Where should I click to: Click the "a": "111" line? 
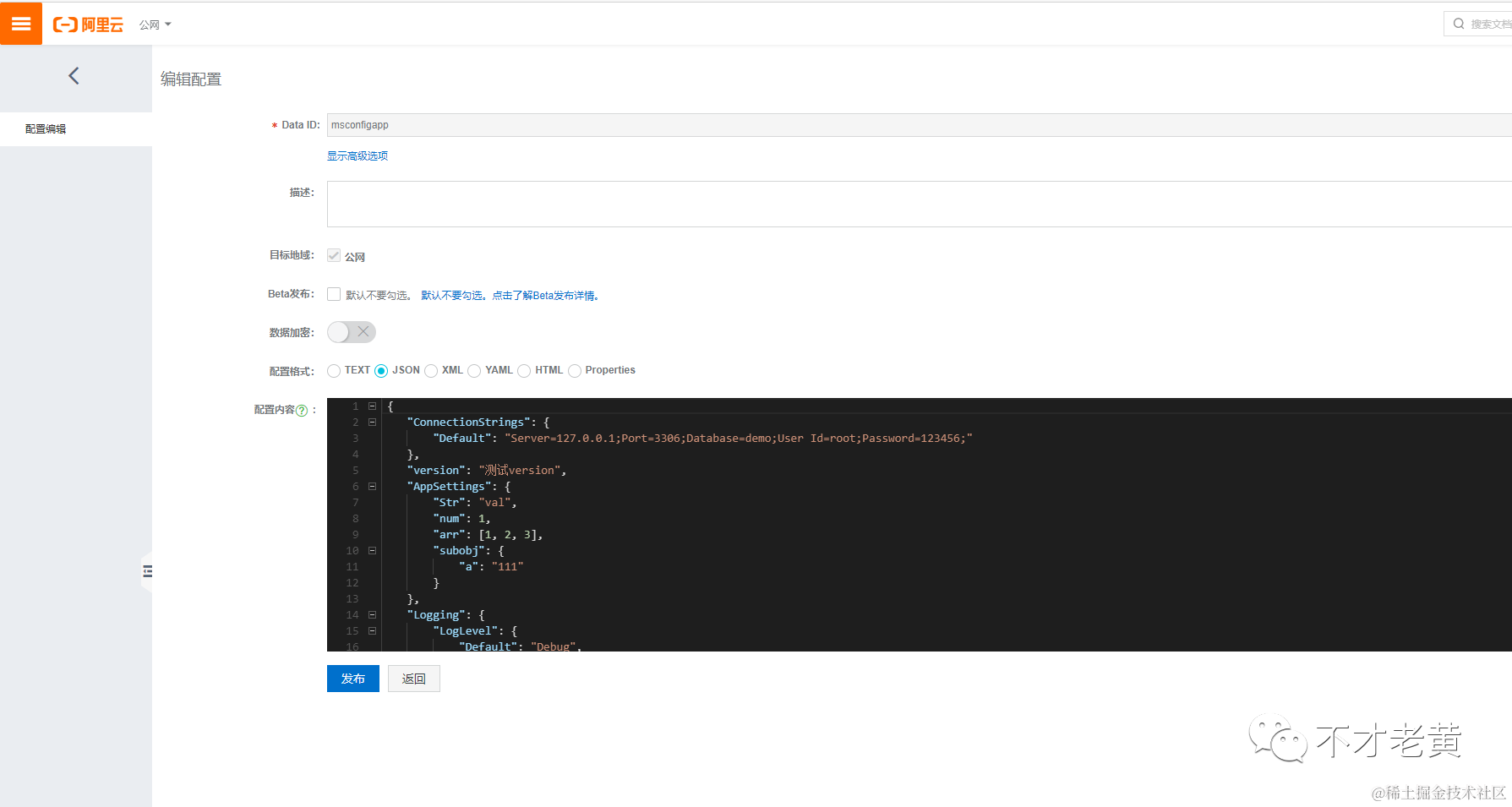(491, 567)
